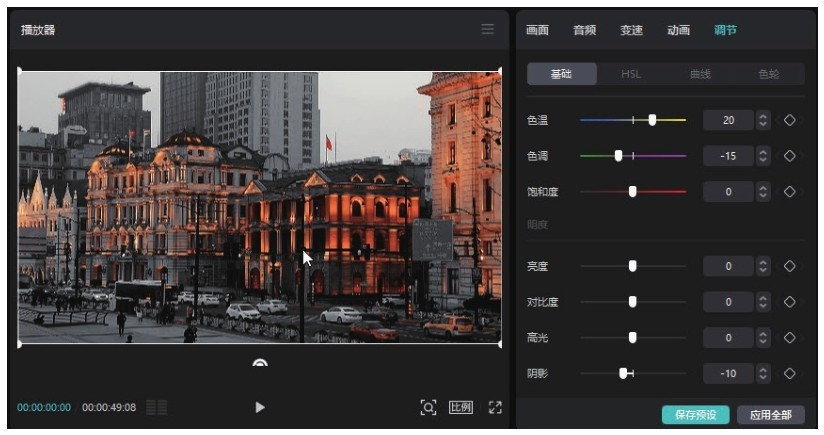Click the 高光 value input field

pos(728,338)
